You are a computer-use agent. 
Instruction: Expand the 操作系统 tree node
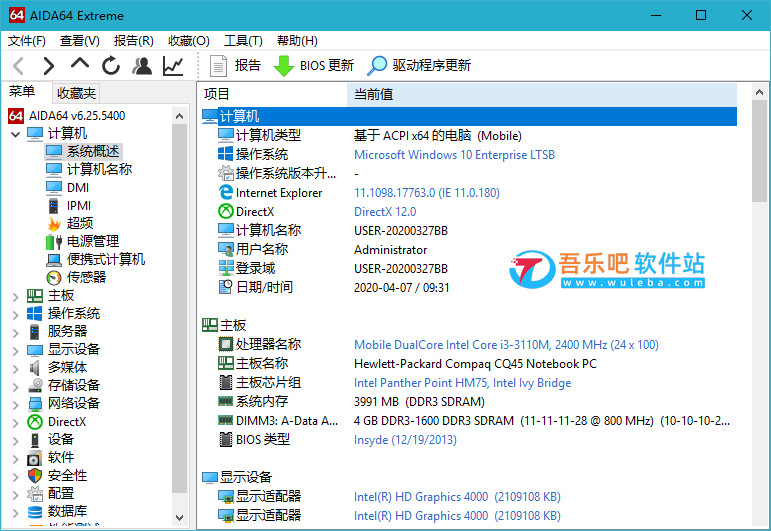[x=15, y=314]
